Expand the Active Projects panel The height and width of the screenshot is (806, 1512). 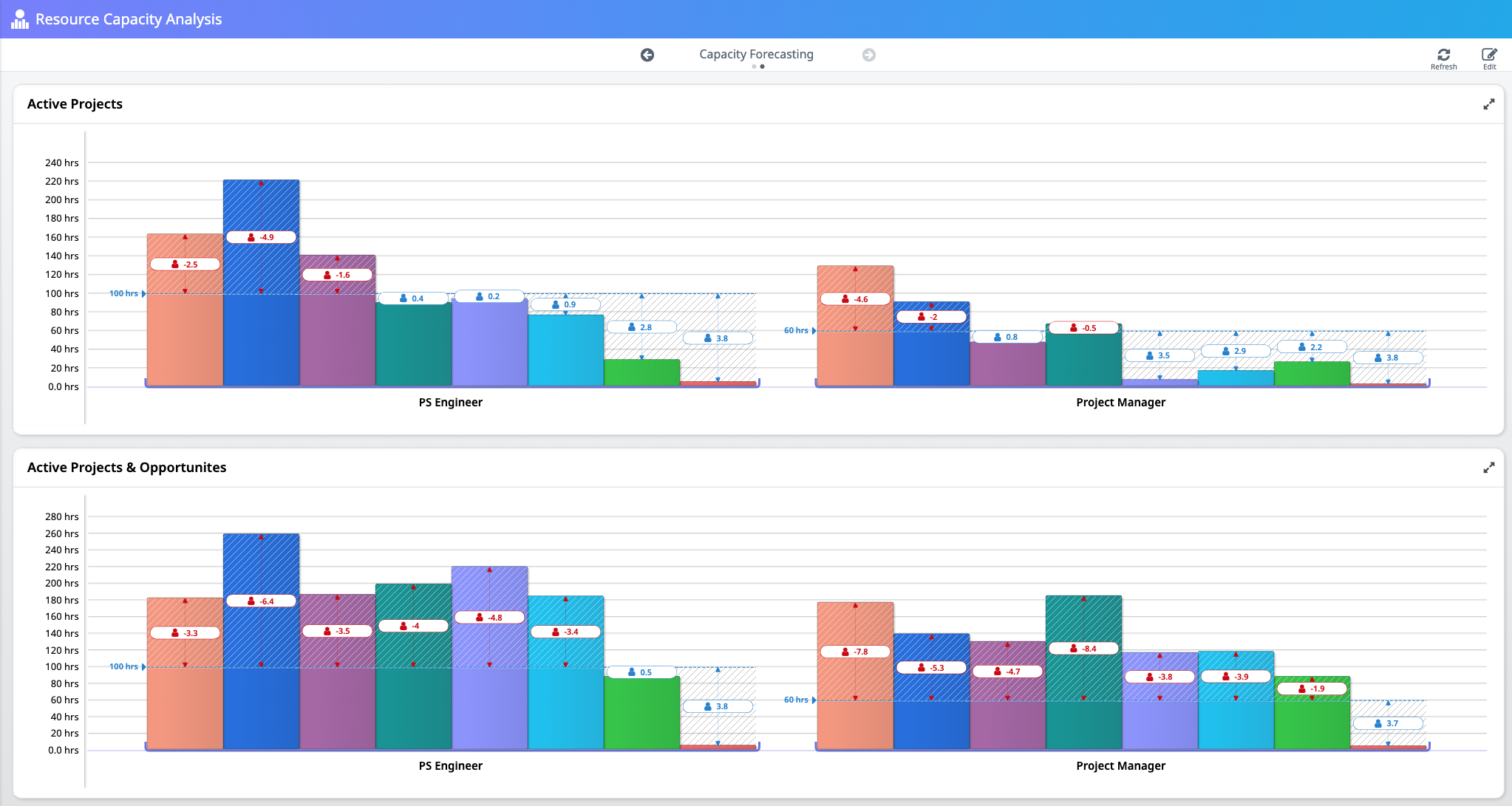coord(1488,104)
